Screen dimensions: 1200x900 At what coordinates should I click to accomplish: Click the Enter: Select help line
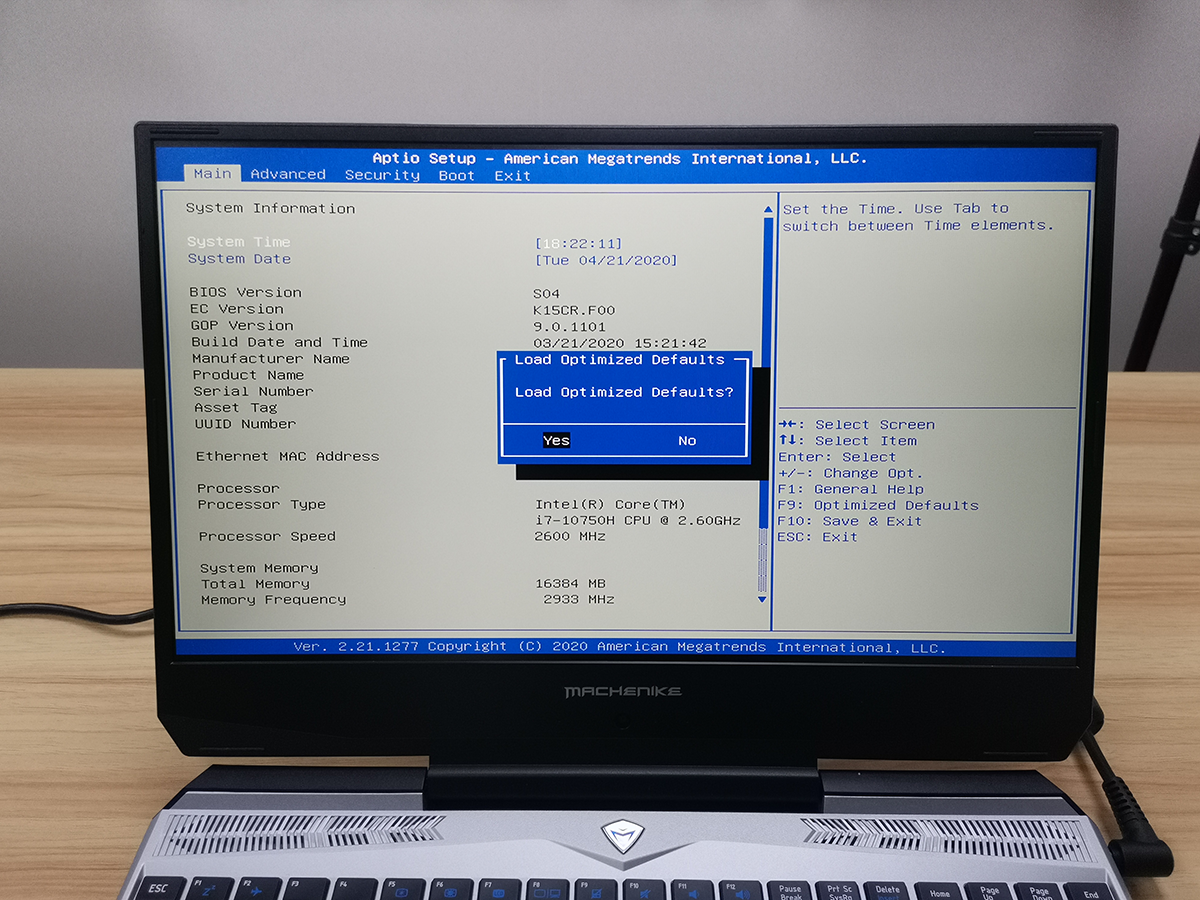837,457
